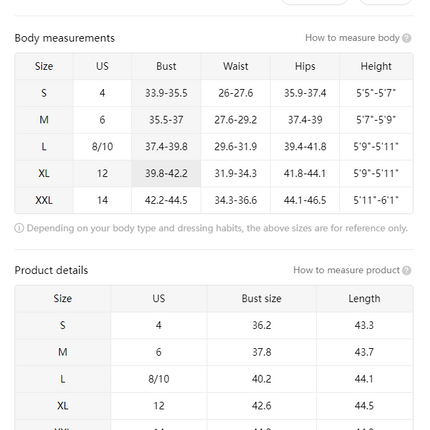Select the S size row in Body measurements
Viewport: 430px width, 430px height.
[x=214, y=93]
